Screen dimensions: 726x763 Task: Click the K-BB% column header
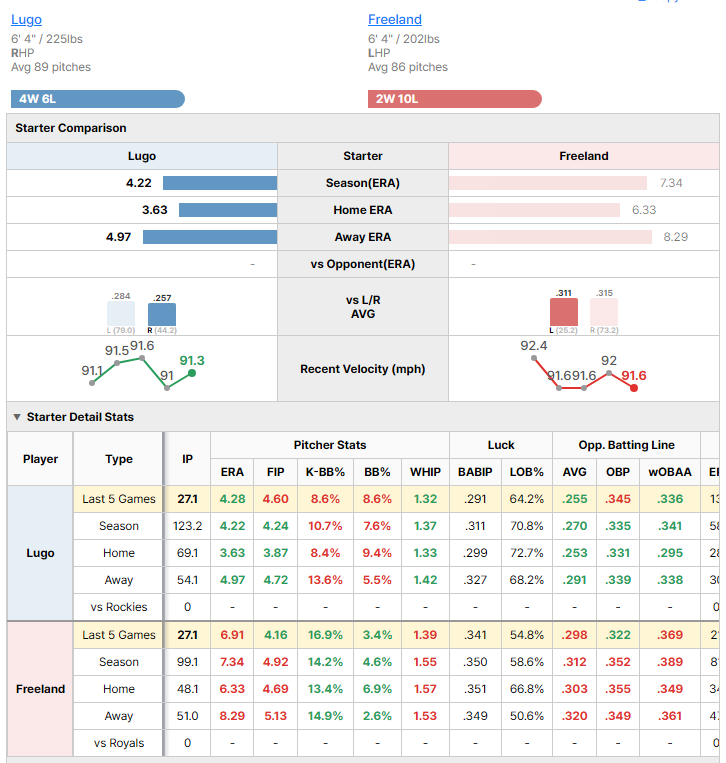click(x=325, y=472)
